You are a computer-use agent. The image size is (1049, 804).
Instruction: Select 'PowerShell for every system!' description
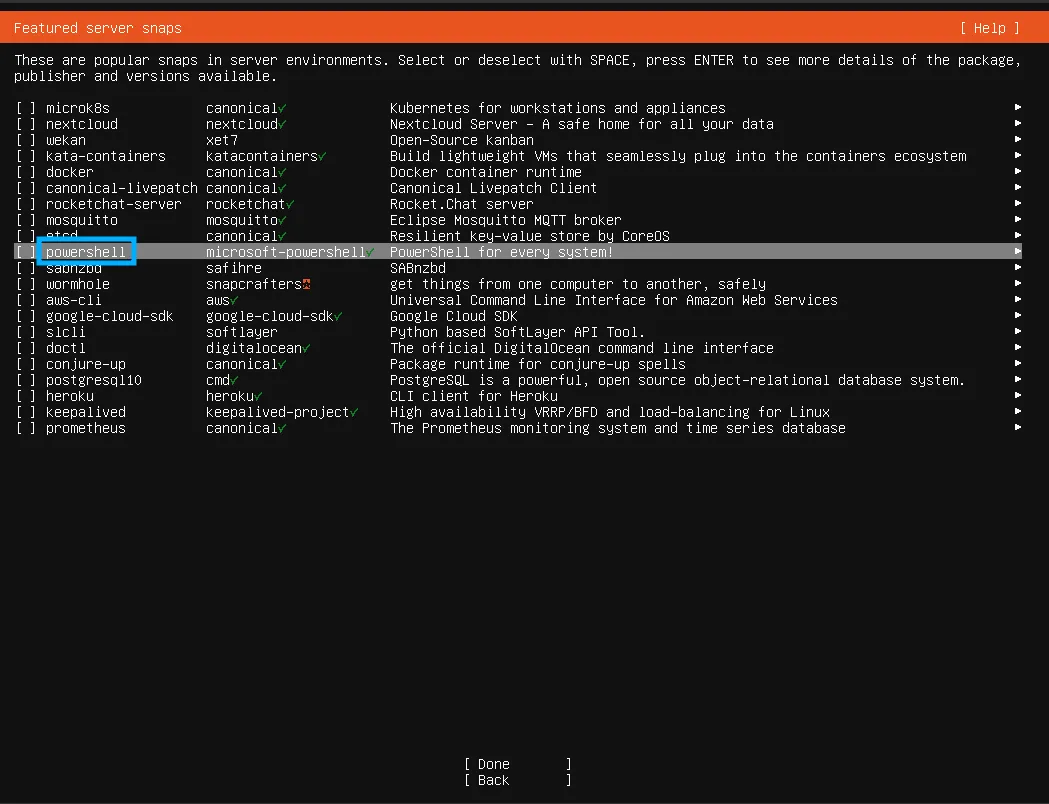pos(502,252)
